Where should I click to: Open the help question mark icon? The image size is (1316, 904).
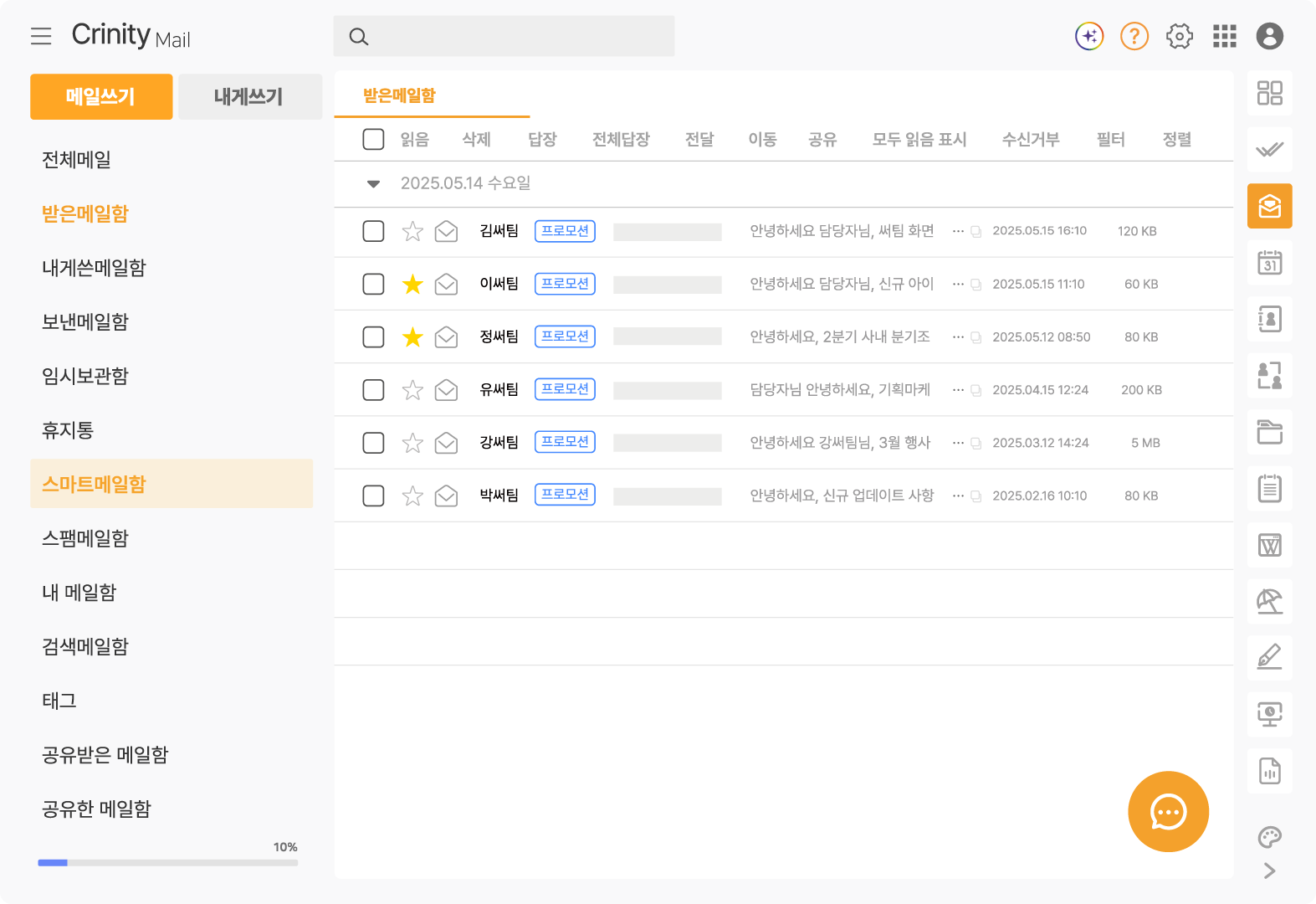point(1134,36)
